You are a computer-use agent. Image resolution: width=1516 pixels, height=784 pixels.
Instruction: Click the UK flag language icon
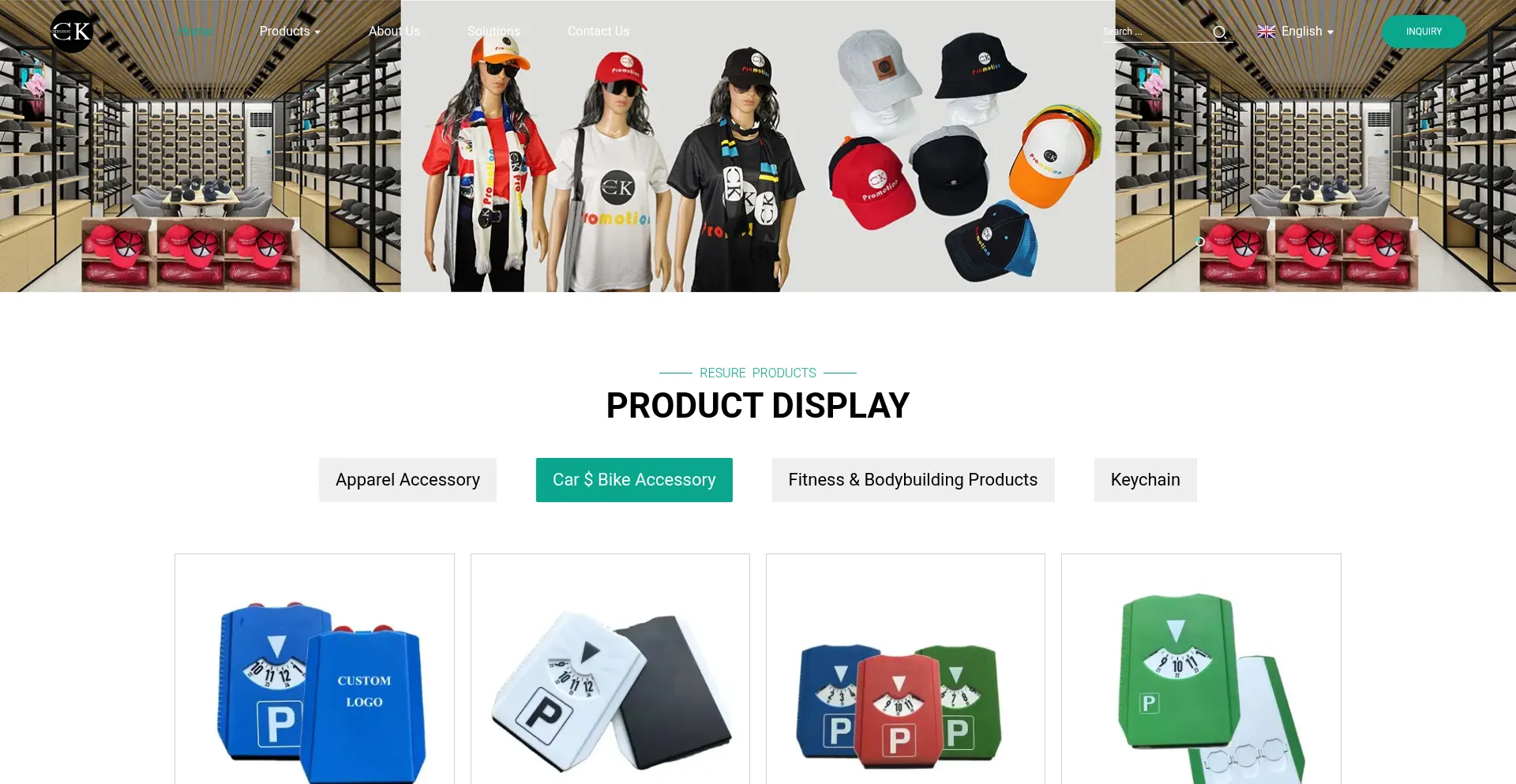tap(1266, 32)
